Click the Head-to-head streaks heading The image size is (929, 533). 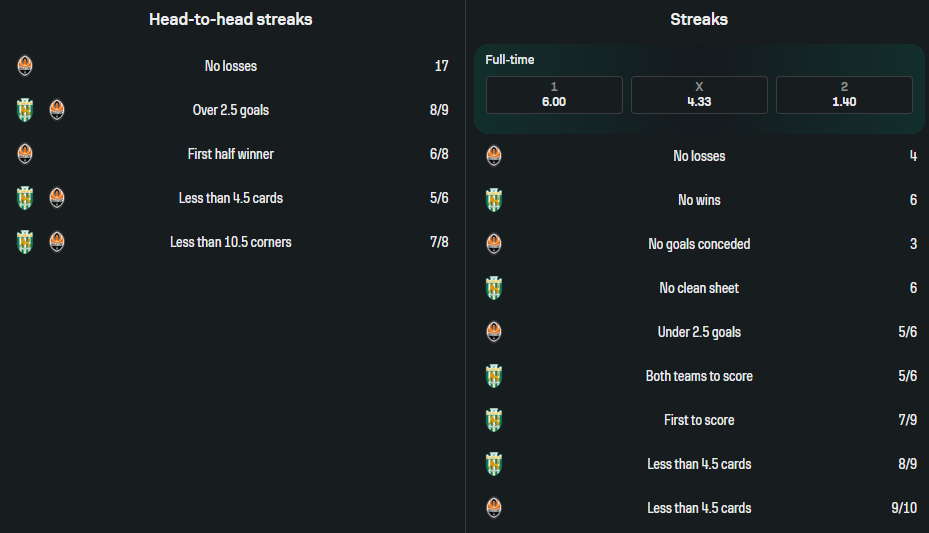[231, 19]
